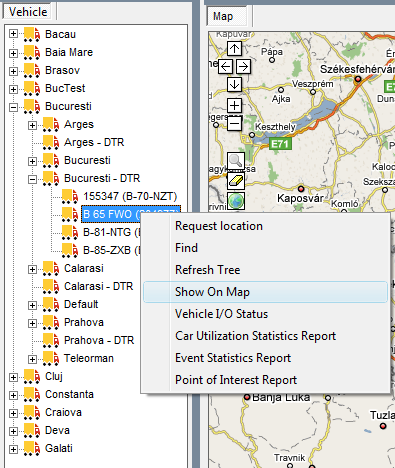Expand the Baia Mare tree node
The width and height of the screenshot is (395, 468).
coord(13,53)
